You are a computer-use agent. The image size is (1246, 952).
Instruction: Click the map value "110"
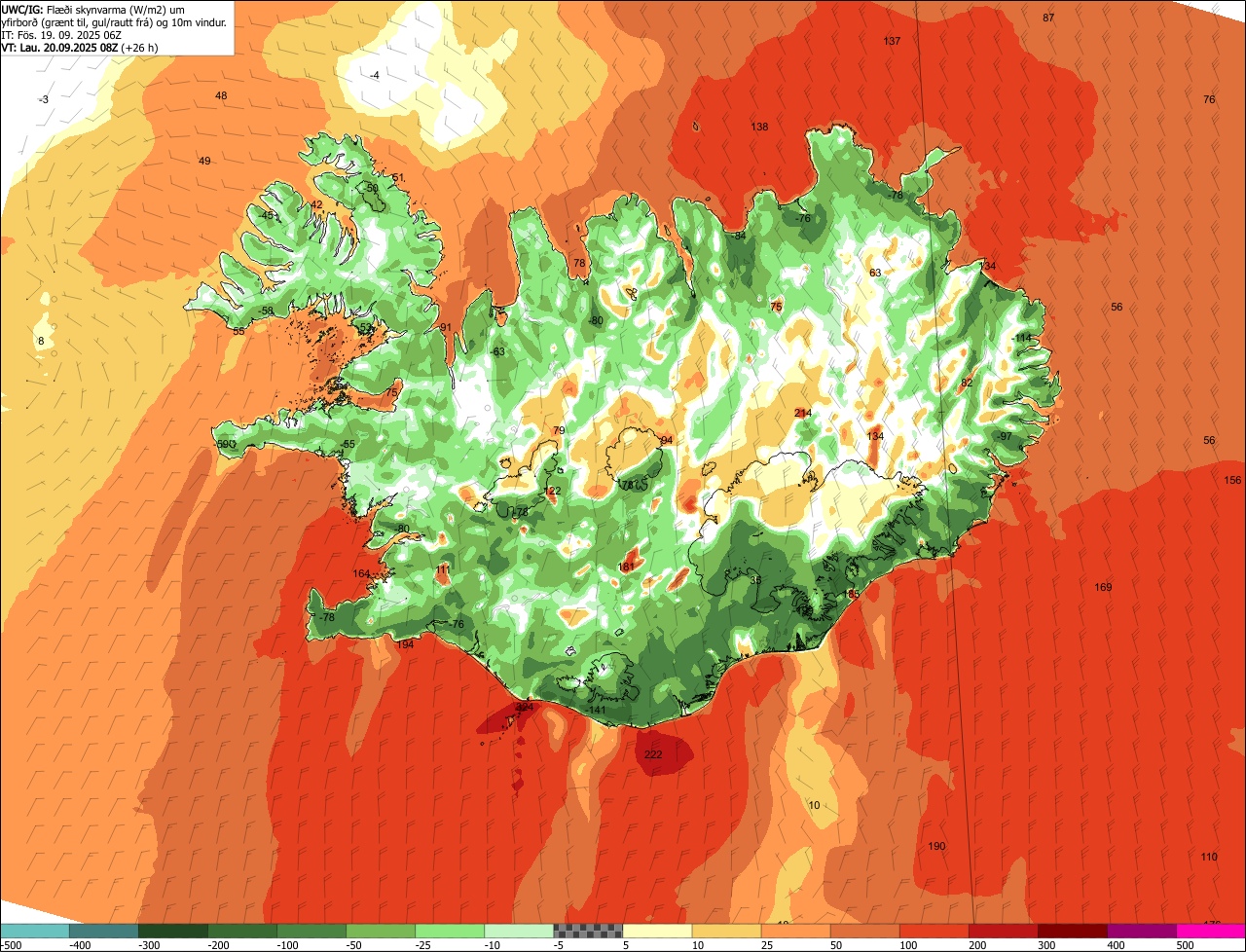[1209, 857]
